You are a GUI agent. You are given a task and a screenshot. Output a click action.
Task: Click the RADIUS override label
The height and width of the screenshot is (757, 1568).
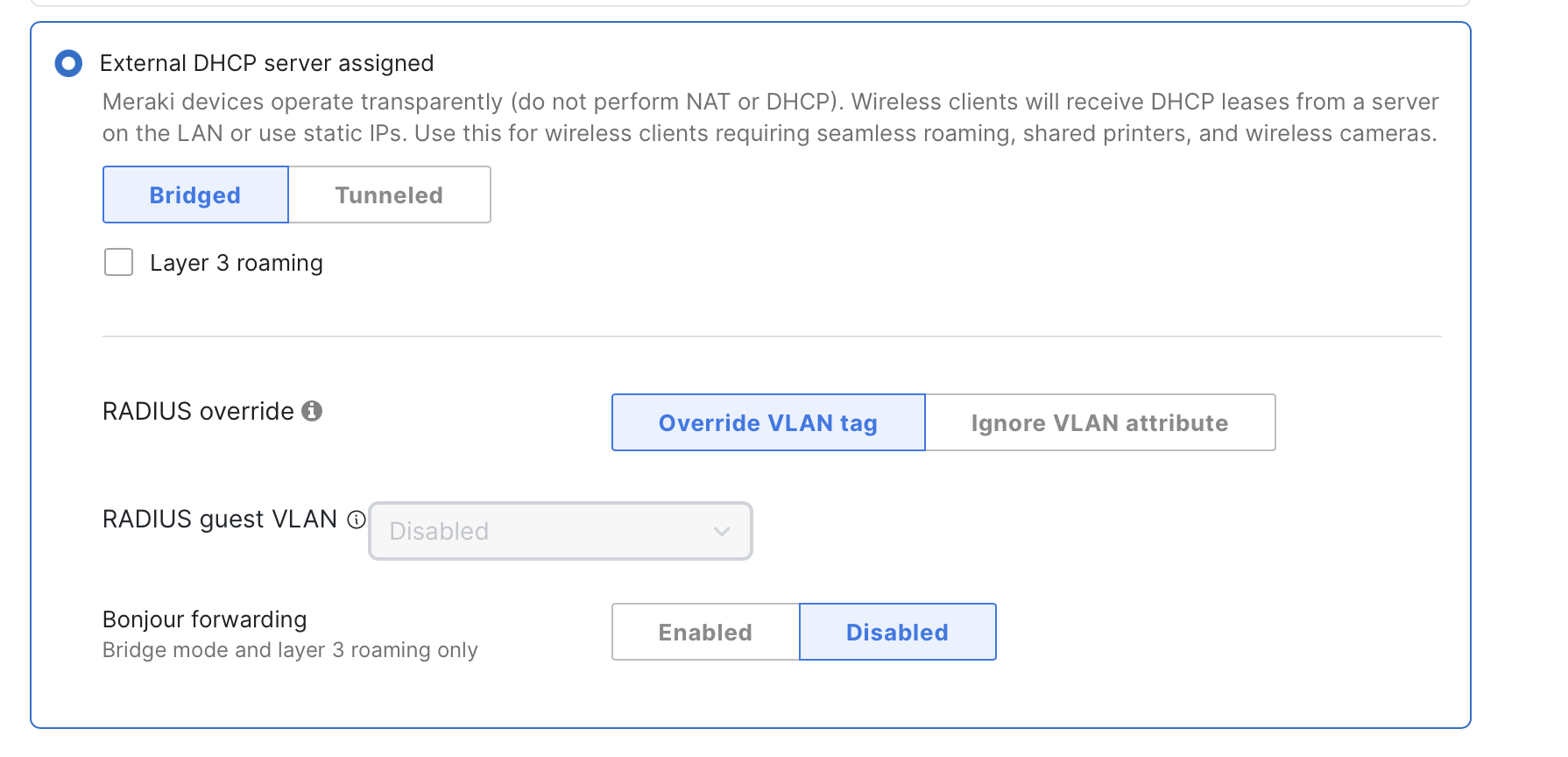pos(198,411)
